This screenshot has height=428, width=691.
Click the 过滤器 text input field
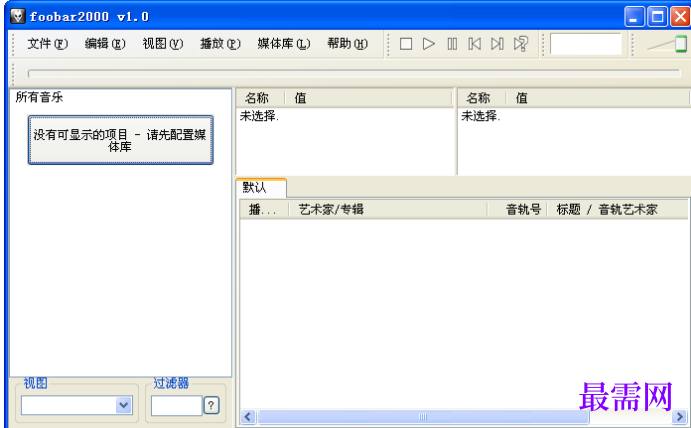176,405
